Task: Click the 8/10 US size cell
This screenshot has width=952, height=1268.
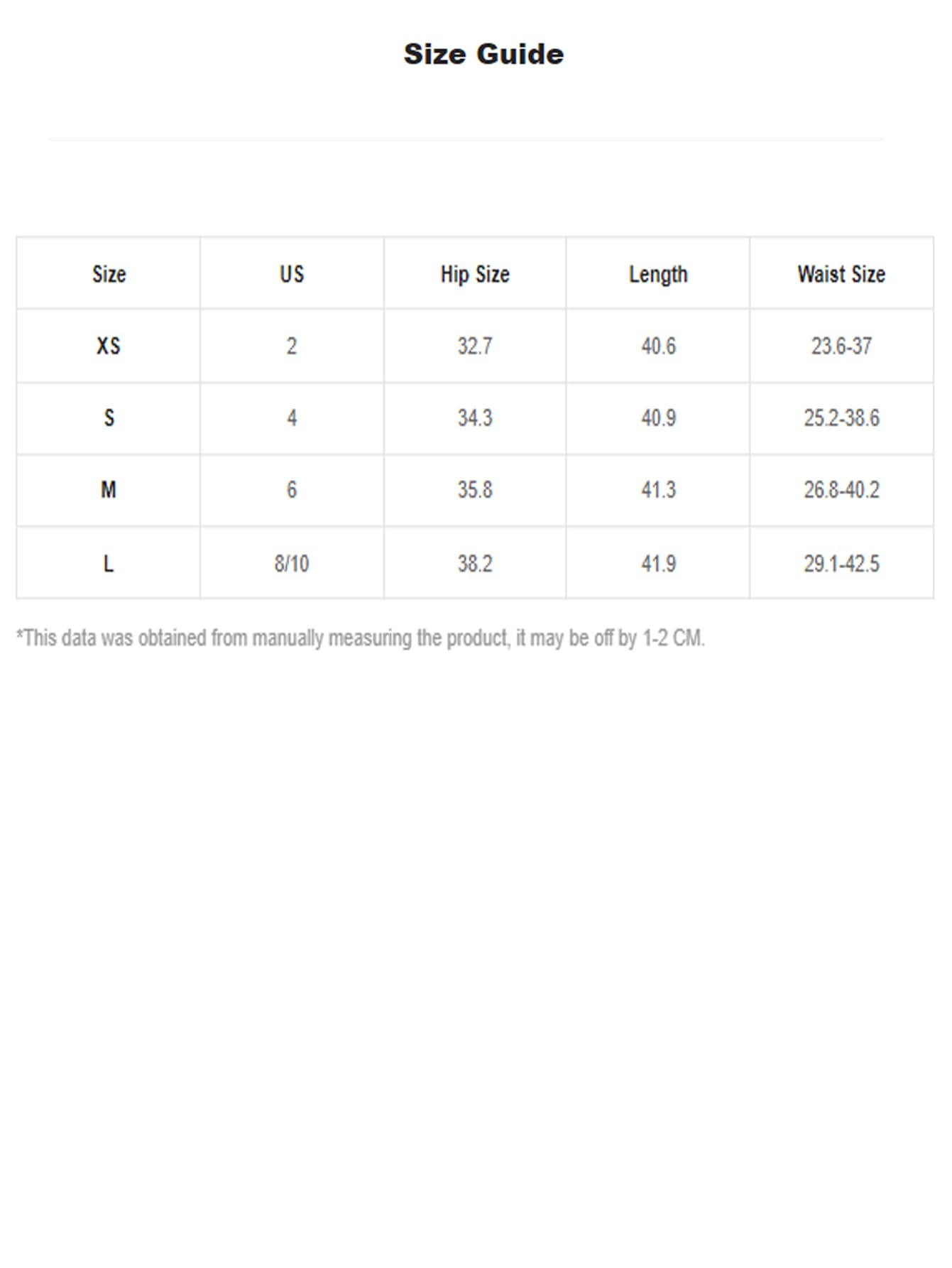Action: [x=292, y=564]
